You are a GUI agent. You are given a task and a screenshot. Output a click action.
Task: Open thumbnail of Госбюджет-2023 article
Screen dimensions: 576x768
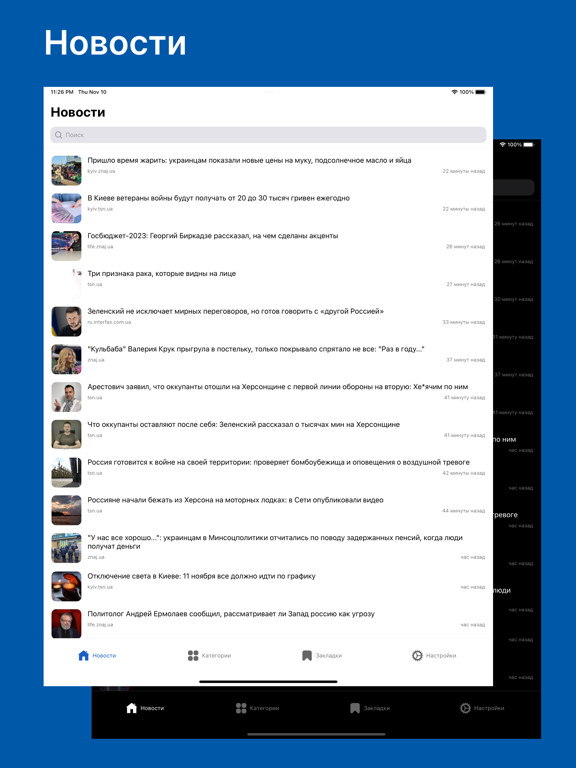point(66,246)
